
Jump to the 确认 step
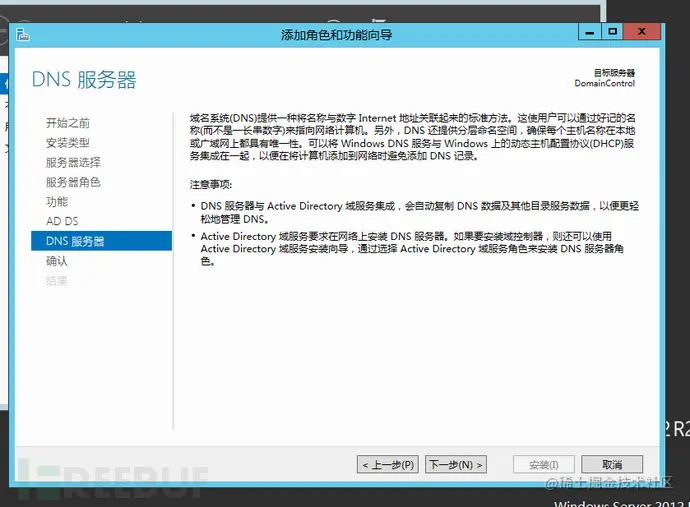point(57,261)
